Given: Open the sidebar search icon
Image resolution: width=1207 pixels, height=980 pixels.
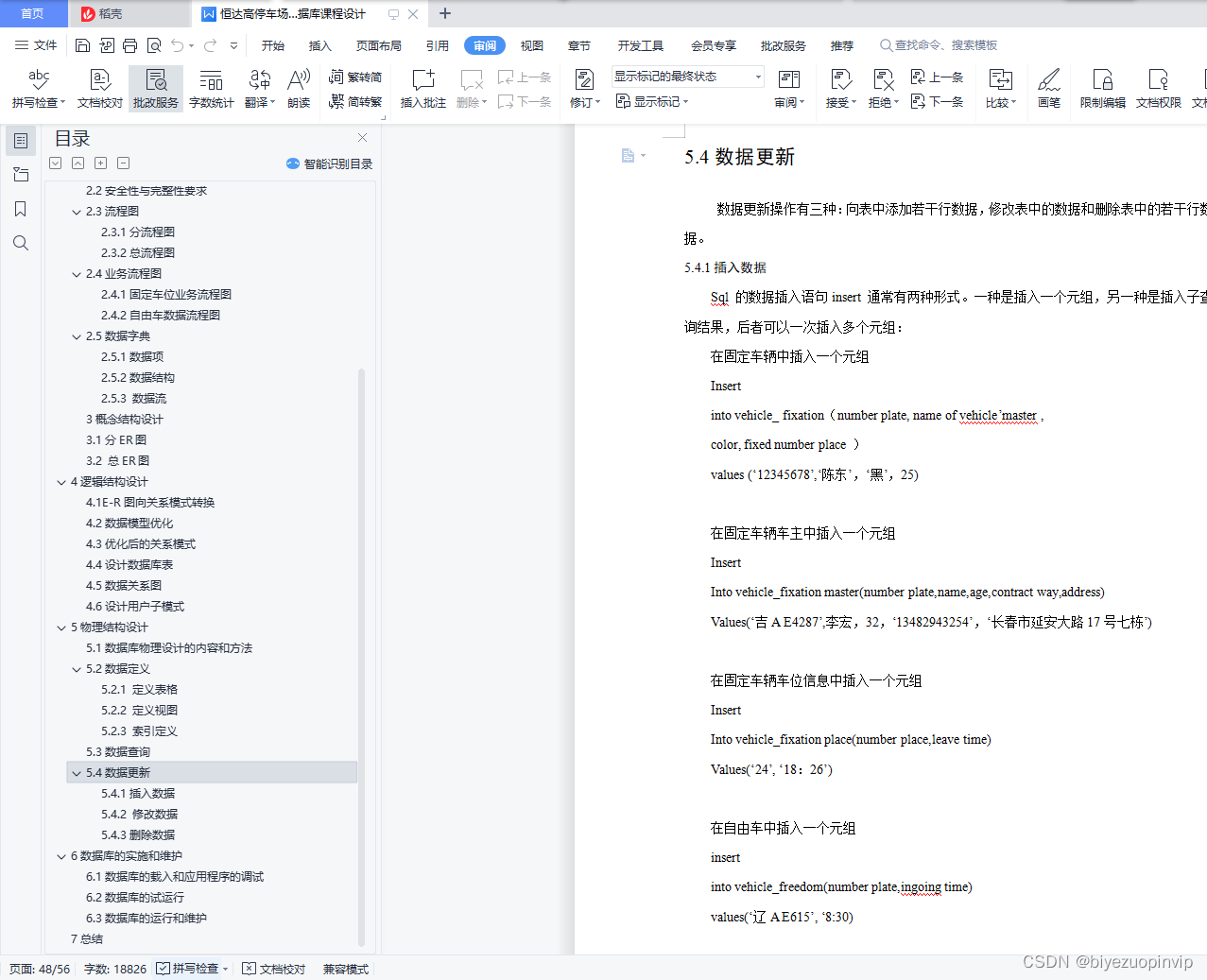Looking at the screenshot, I should click(20, 243).
